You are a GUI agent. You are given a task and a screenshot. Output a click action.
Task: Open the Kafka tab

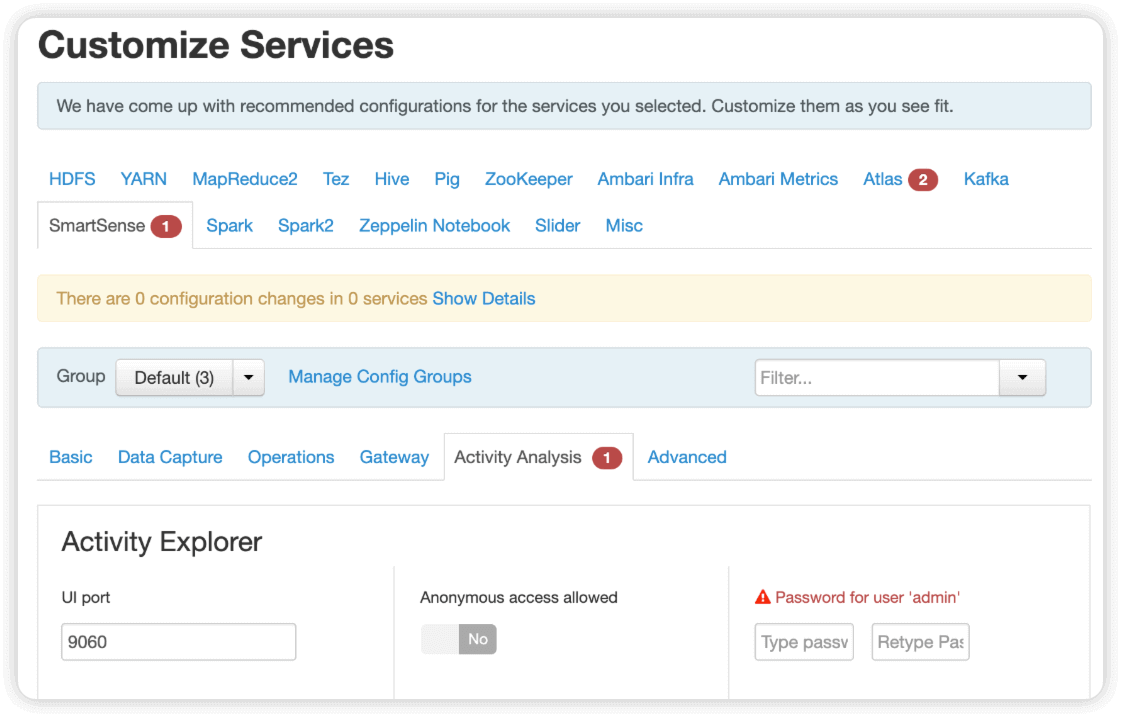pos(986,179)
